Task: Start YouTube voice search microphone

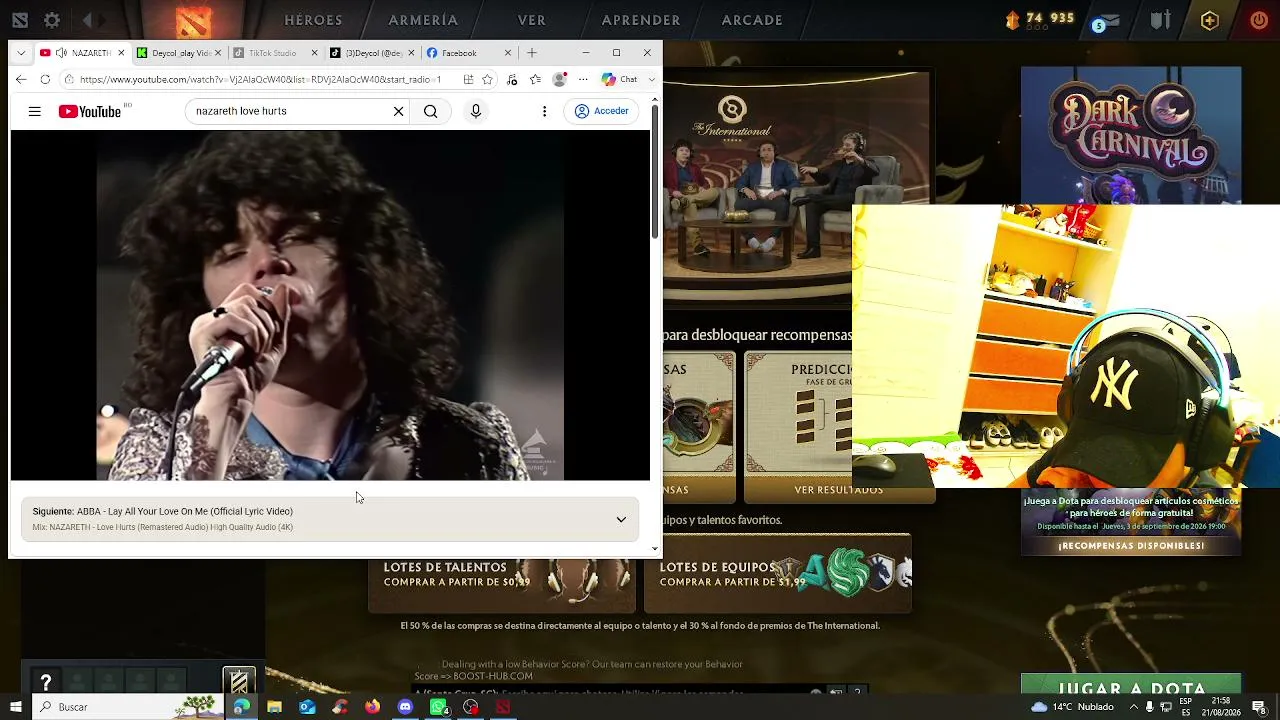Action: click(x=476, y=111)
